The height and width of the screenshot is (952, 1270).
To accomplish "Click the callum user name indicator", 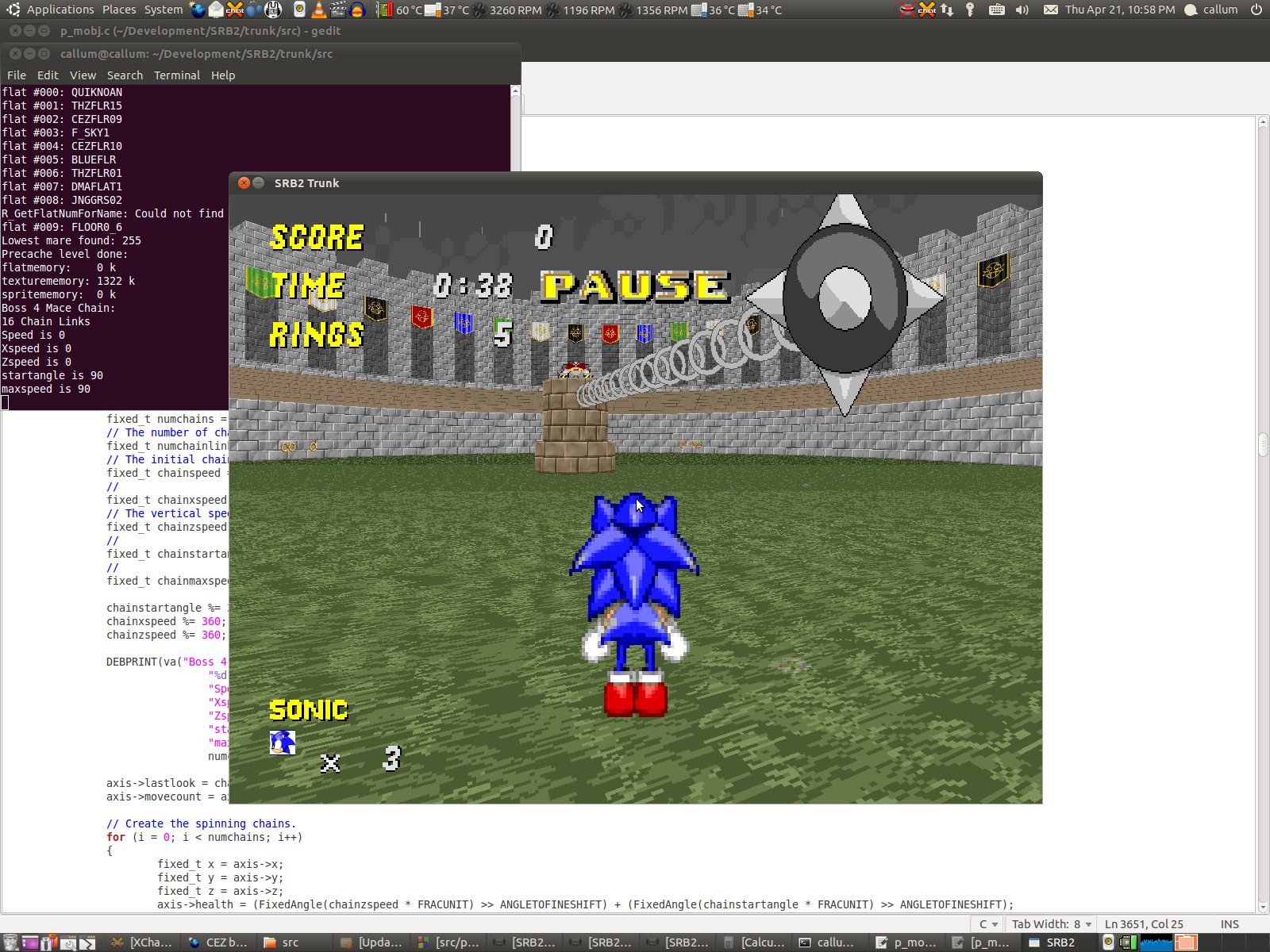I will coord(1219,10).
